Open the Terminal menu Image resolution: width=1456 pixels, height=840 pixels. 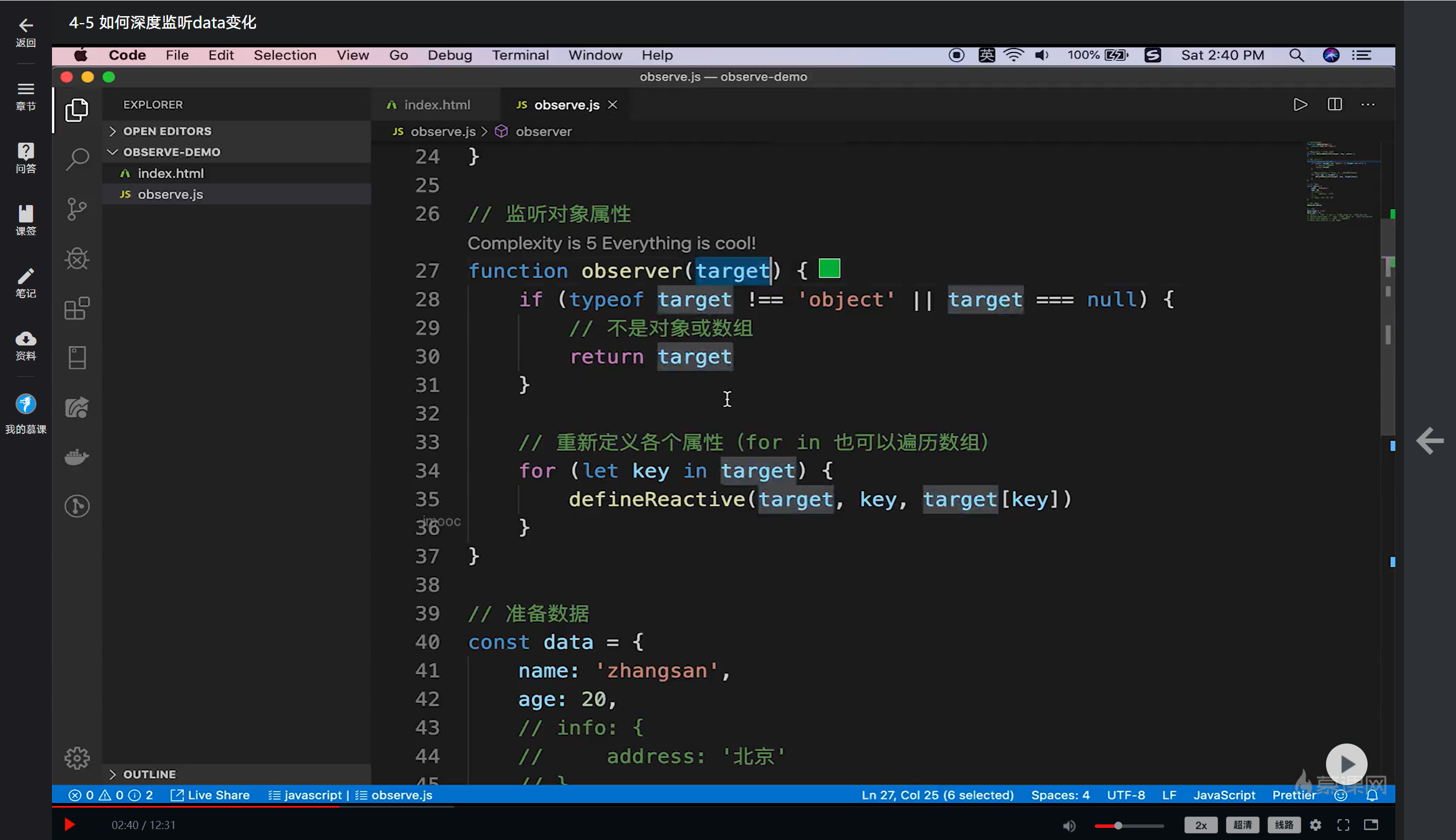(x=520, y=55)
